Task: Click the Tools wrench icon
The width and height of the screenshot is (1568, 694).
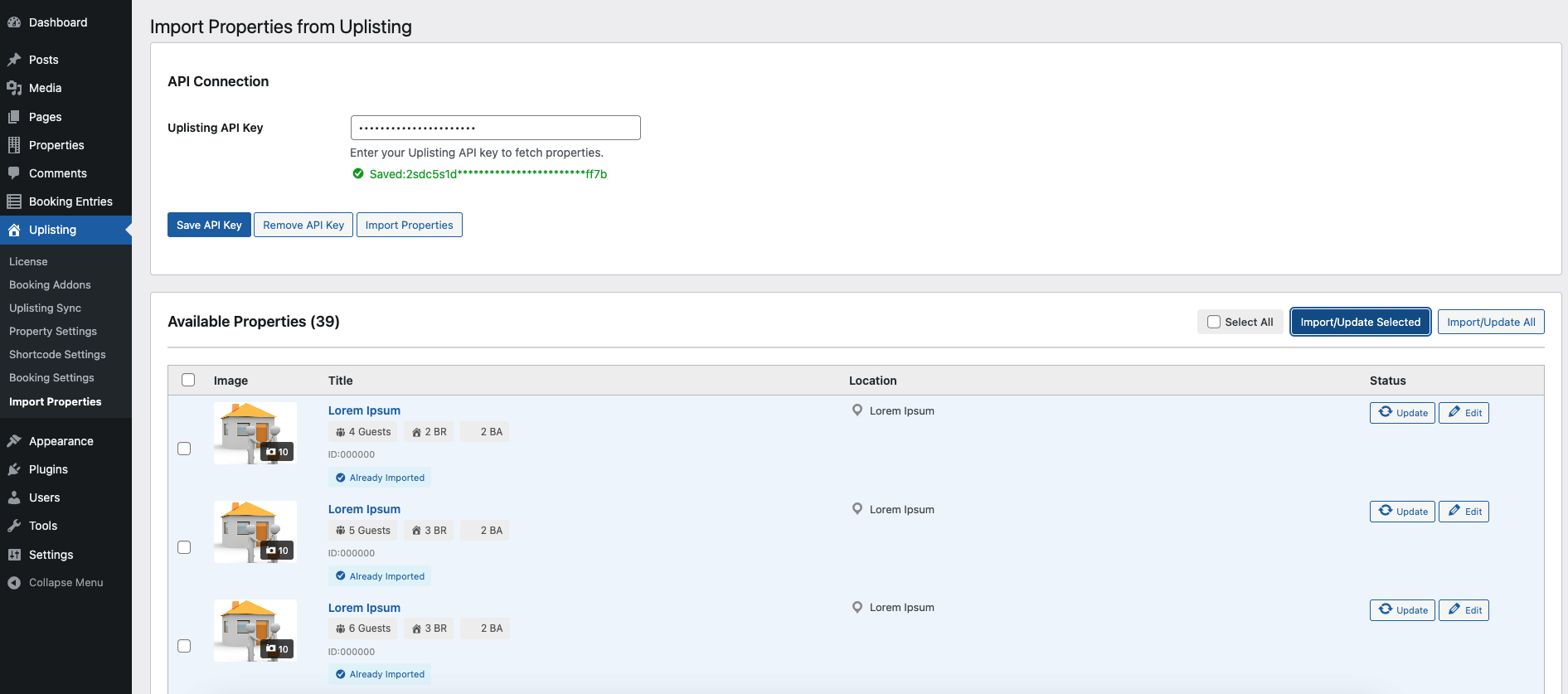Action: (x=14, y=526)
